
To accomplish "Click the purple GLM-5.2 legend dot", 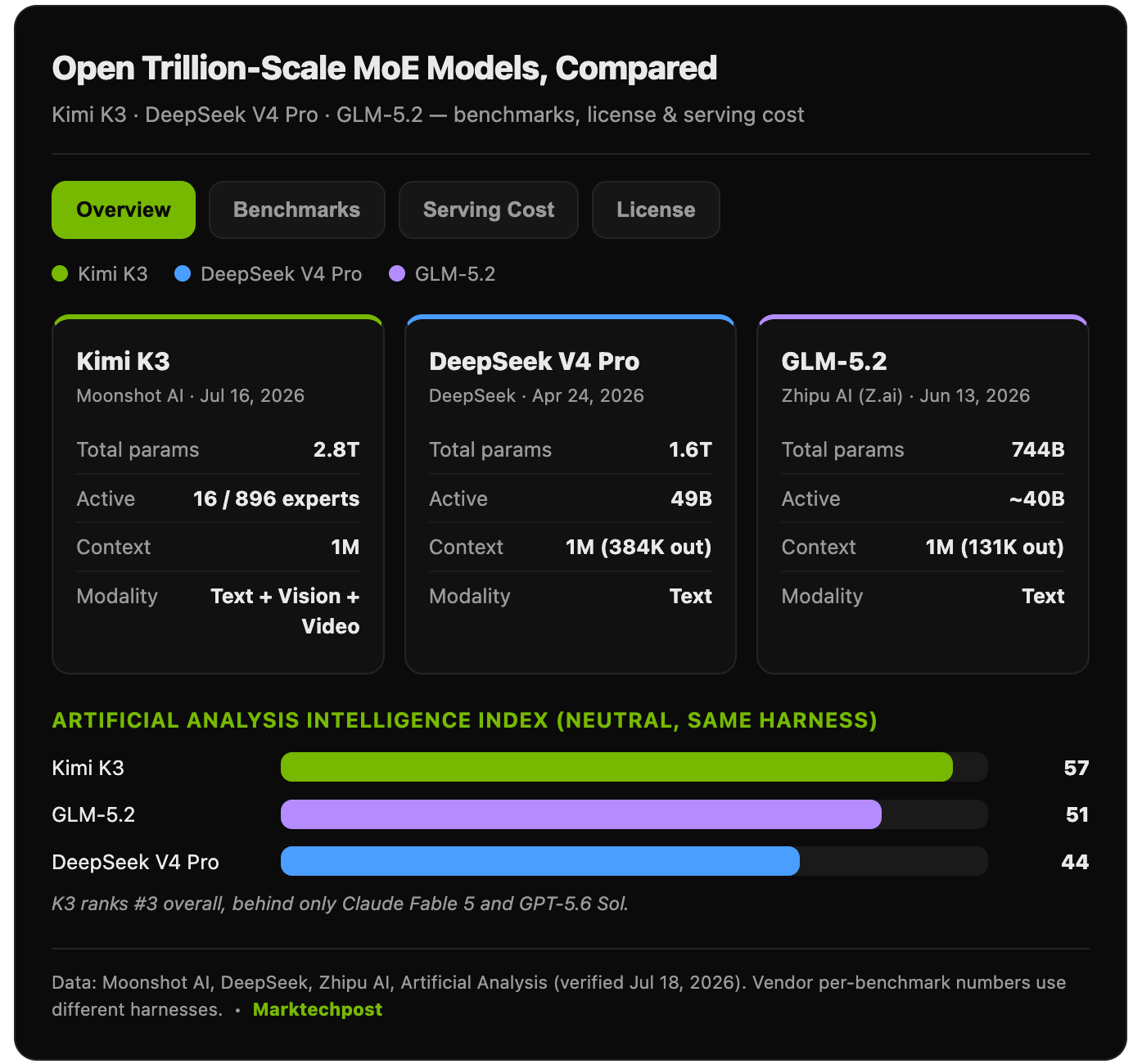I will pos(397,273).
